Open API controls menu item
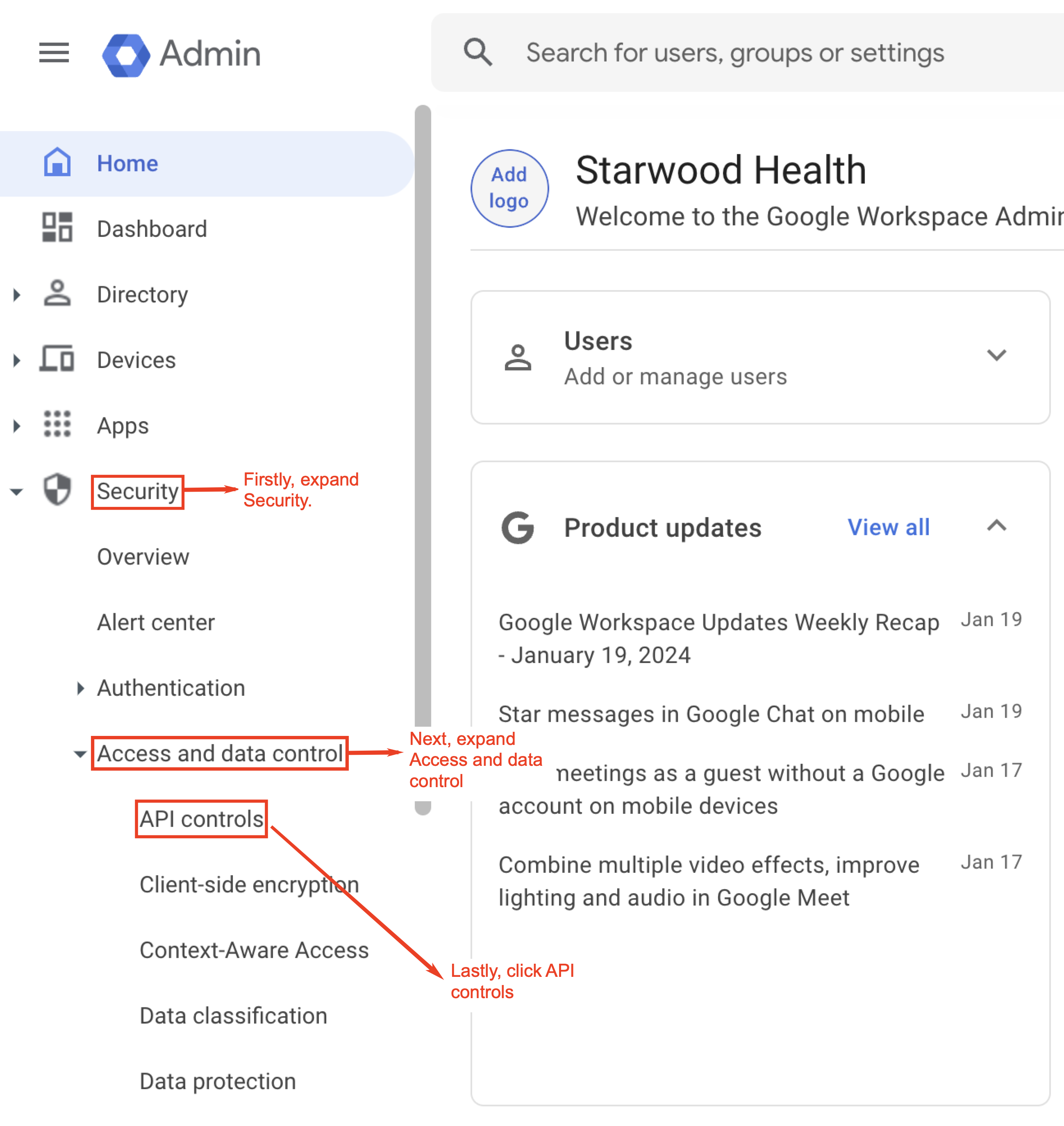This screenshot has height=1126, width=1064. (x=201, y=819)
